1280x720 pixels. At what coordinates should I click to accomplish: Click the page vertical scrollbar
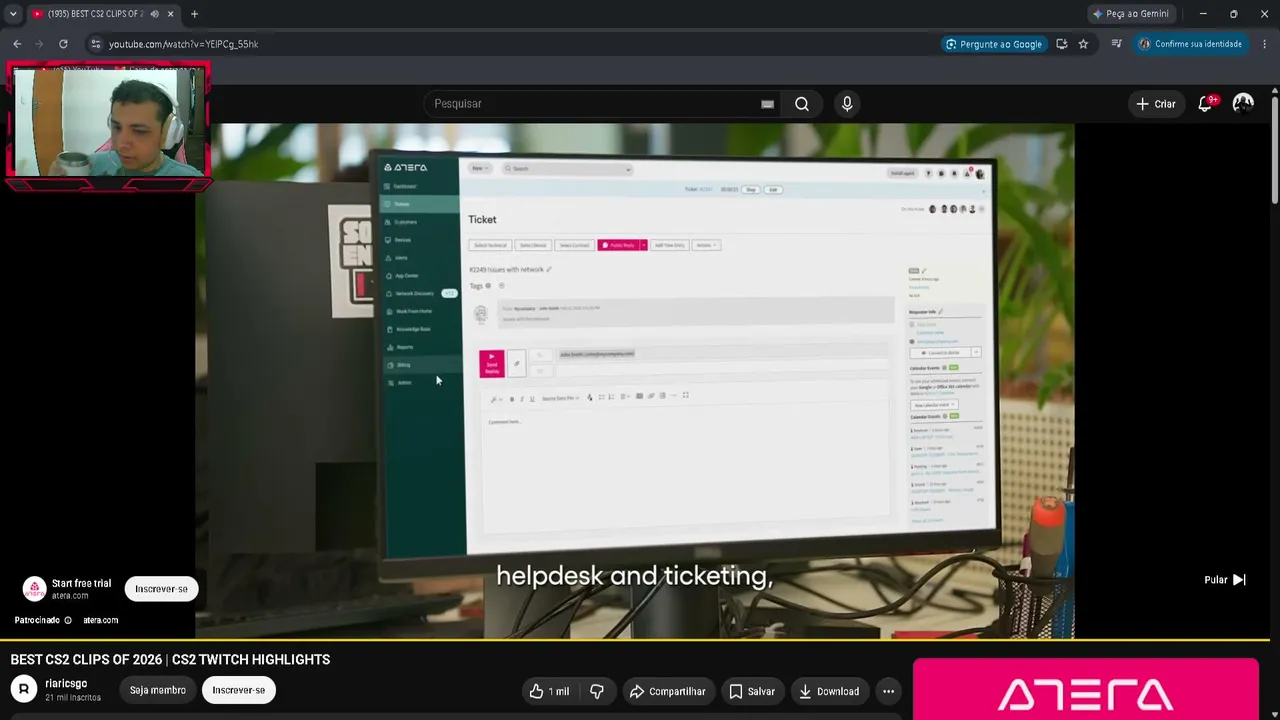click(1274, 400)
